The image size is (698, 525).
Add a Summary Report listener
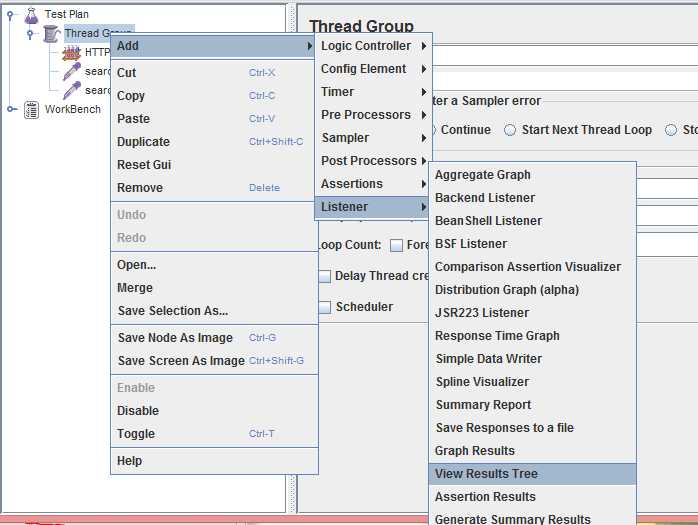[x=532, y=405]
